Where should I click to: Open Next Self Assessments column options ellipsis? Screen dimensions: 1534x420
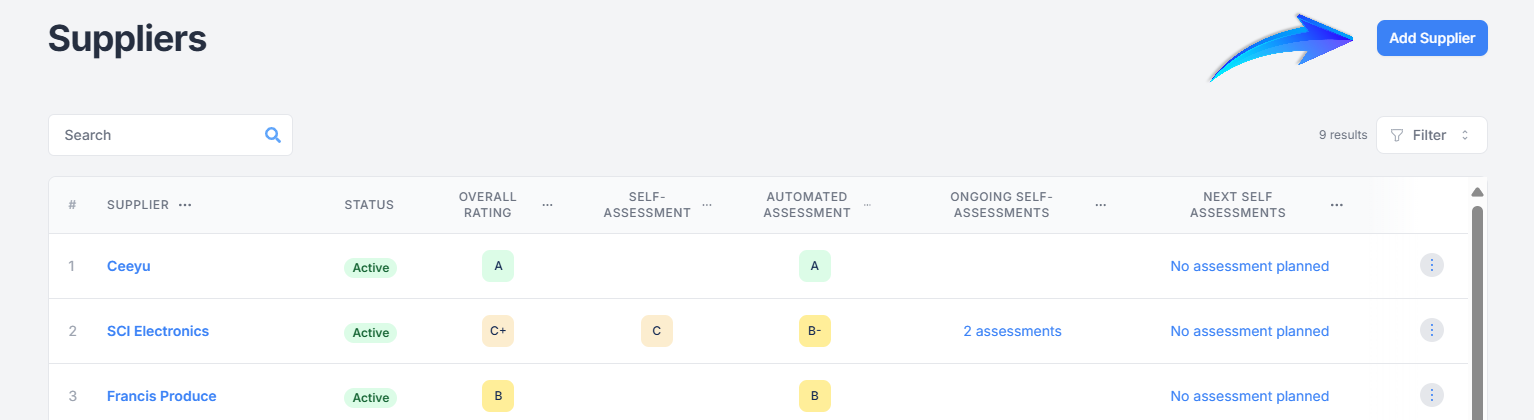point(1337,205)
